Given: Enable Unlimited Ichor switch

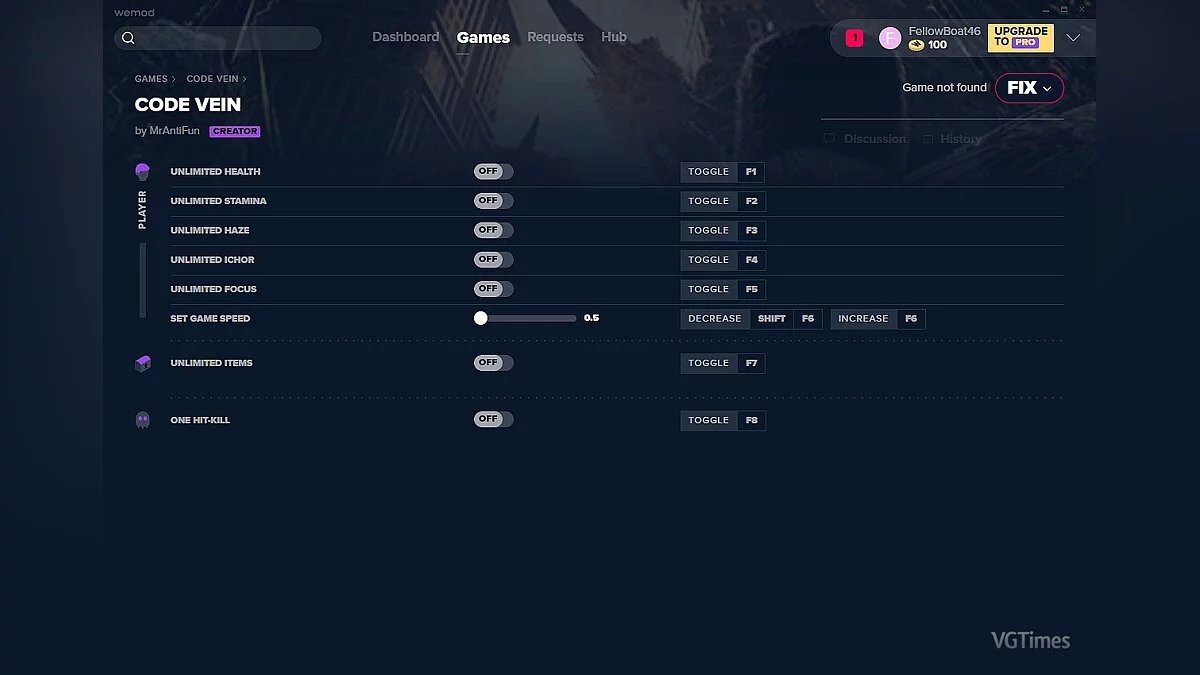Looking at the screenshot, I should pos(493,259).
